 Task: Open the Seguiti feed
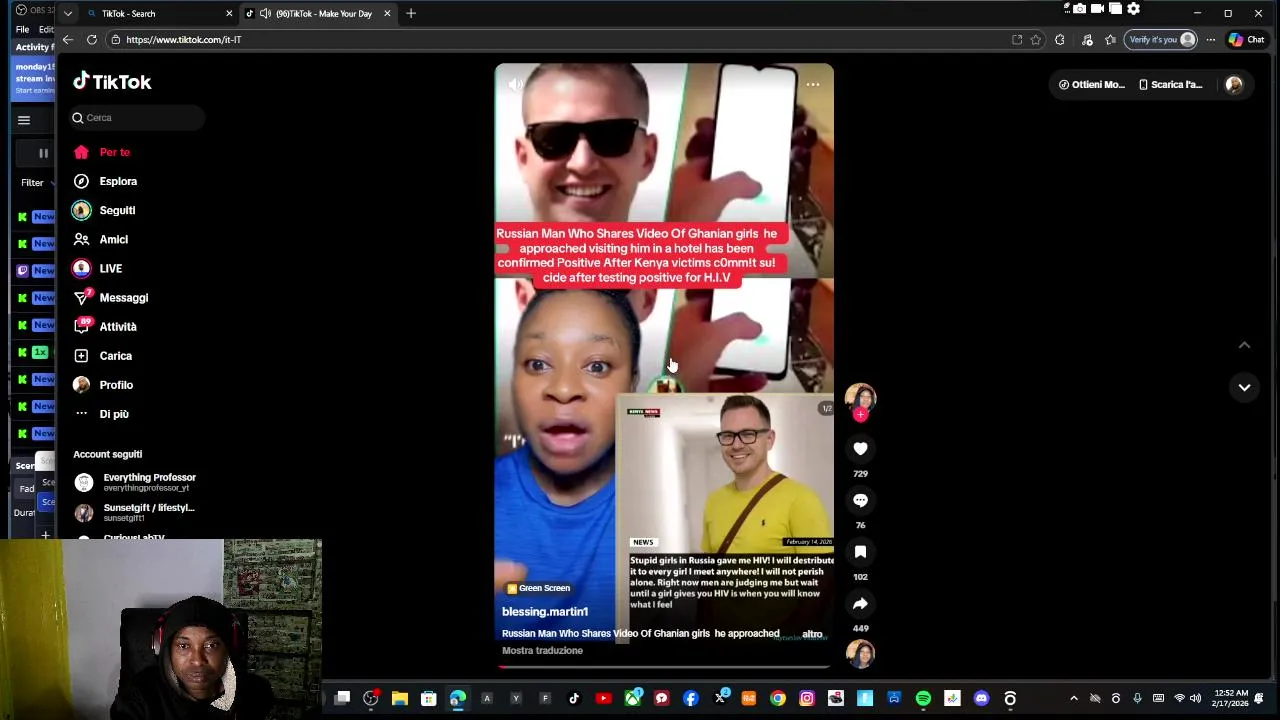click(105, 210)
